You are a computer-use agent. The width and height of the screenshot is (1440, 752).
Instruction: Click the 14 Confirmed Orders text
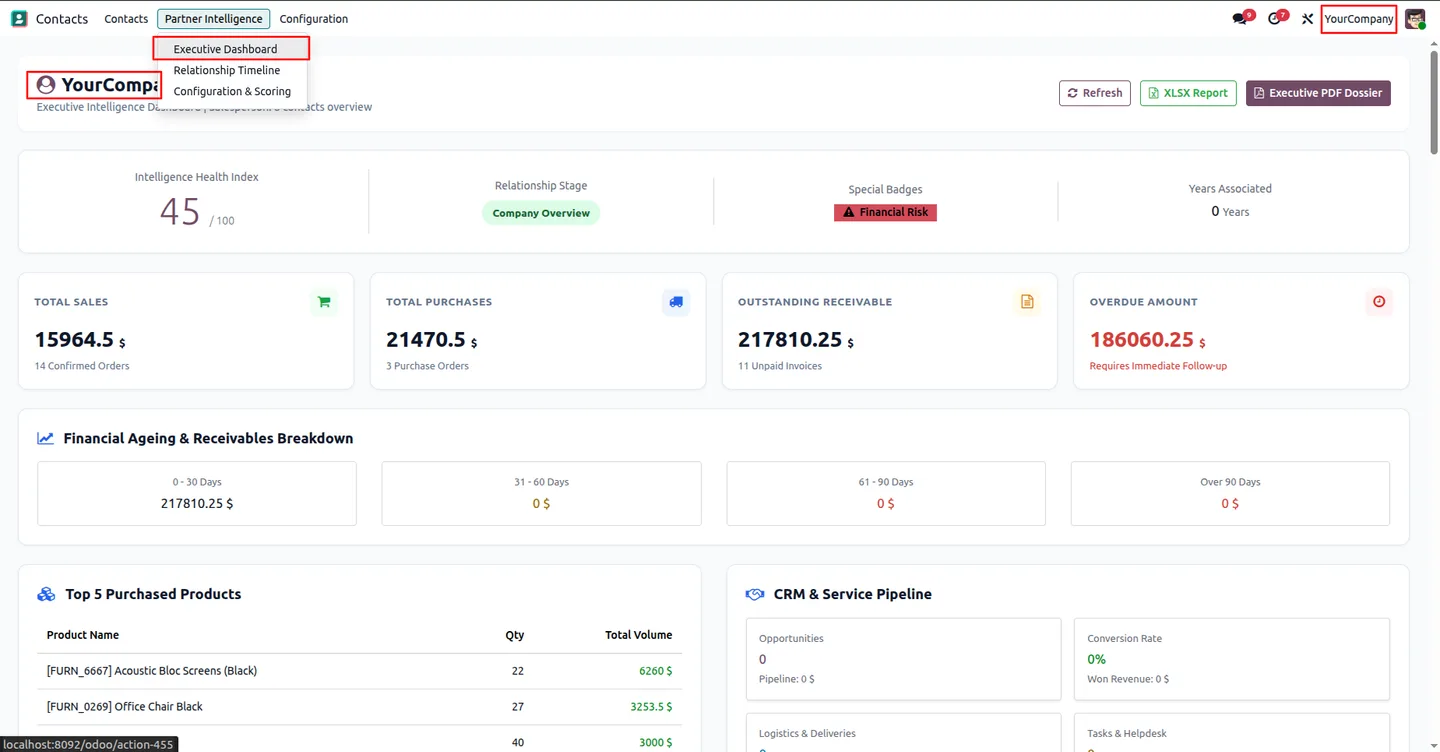(82, 366)
